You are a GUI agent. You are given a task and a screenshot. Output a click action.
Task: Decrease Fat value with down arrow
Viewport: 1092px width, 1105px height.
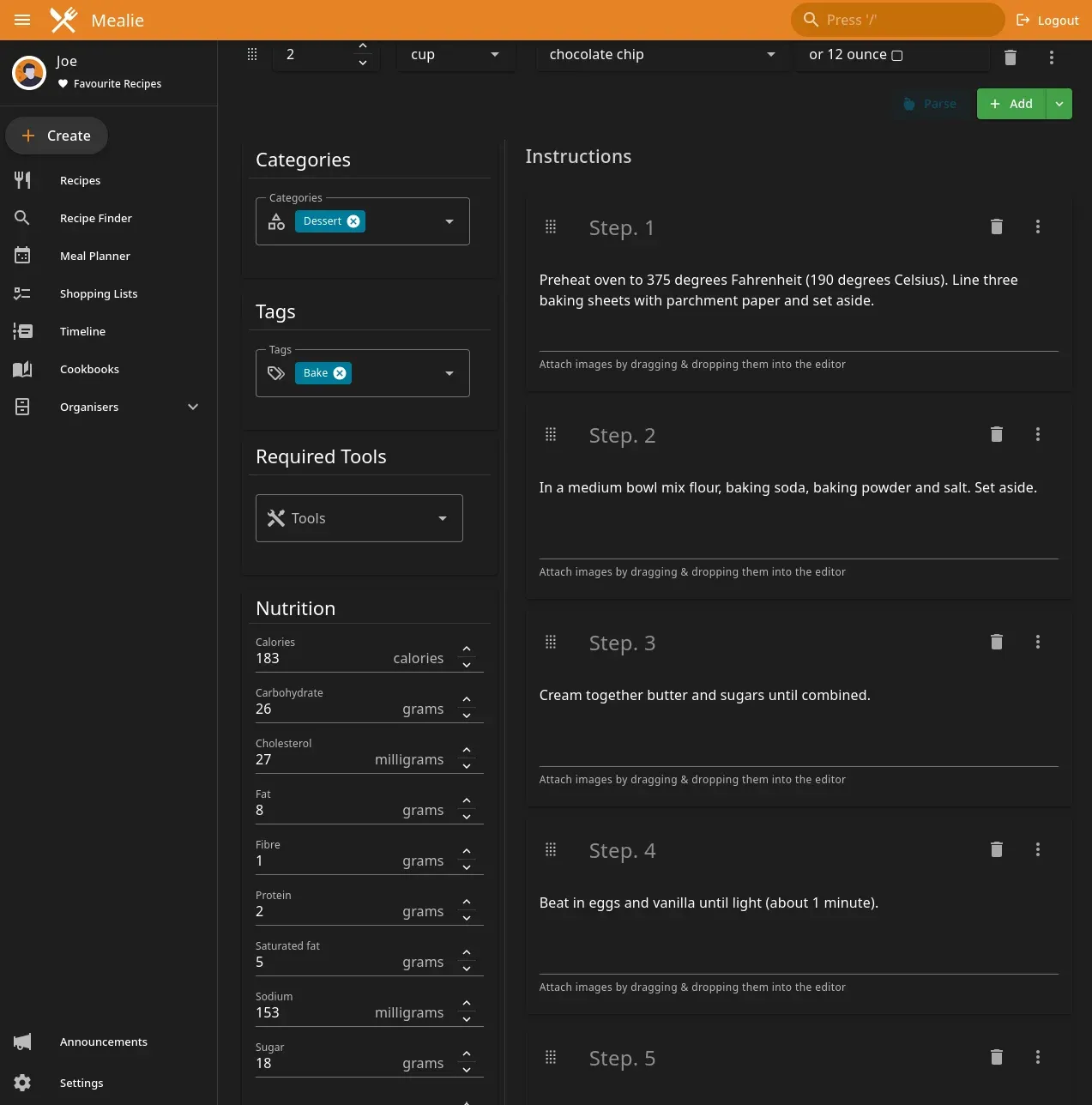tap(467, 817)
